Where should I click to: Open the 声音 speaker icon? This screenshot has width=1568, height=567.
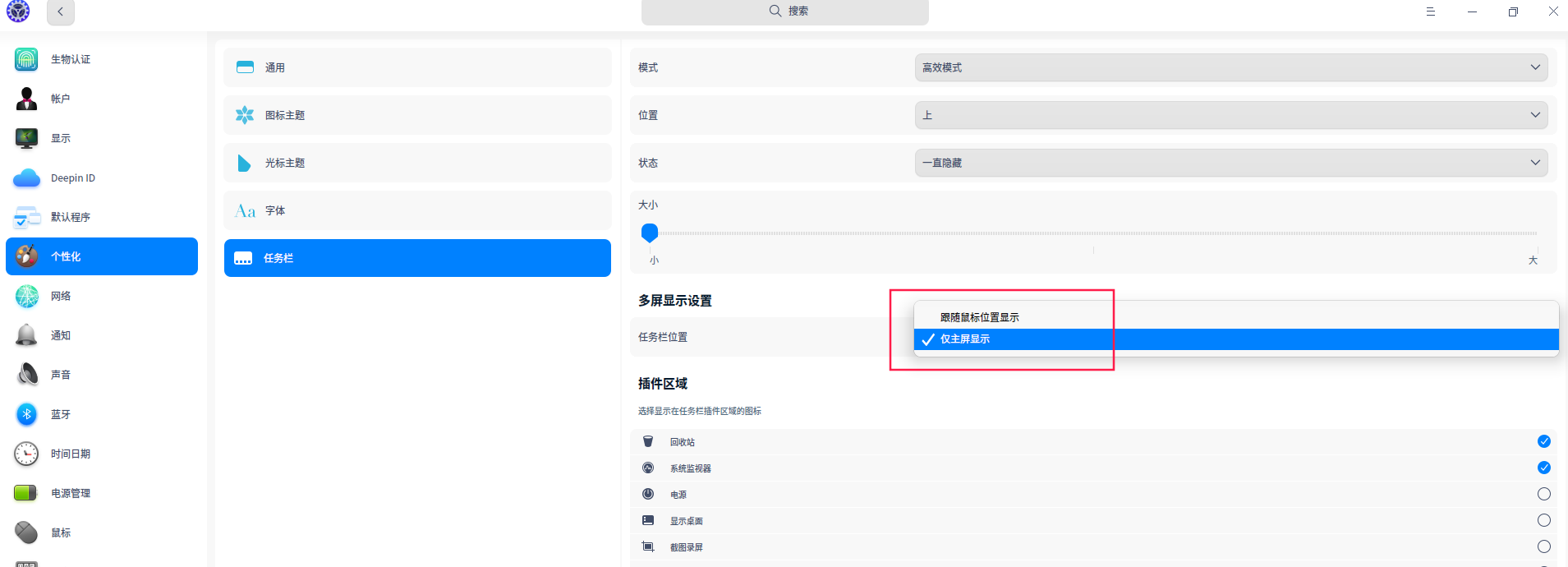tap(26, 375)
